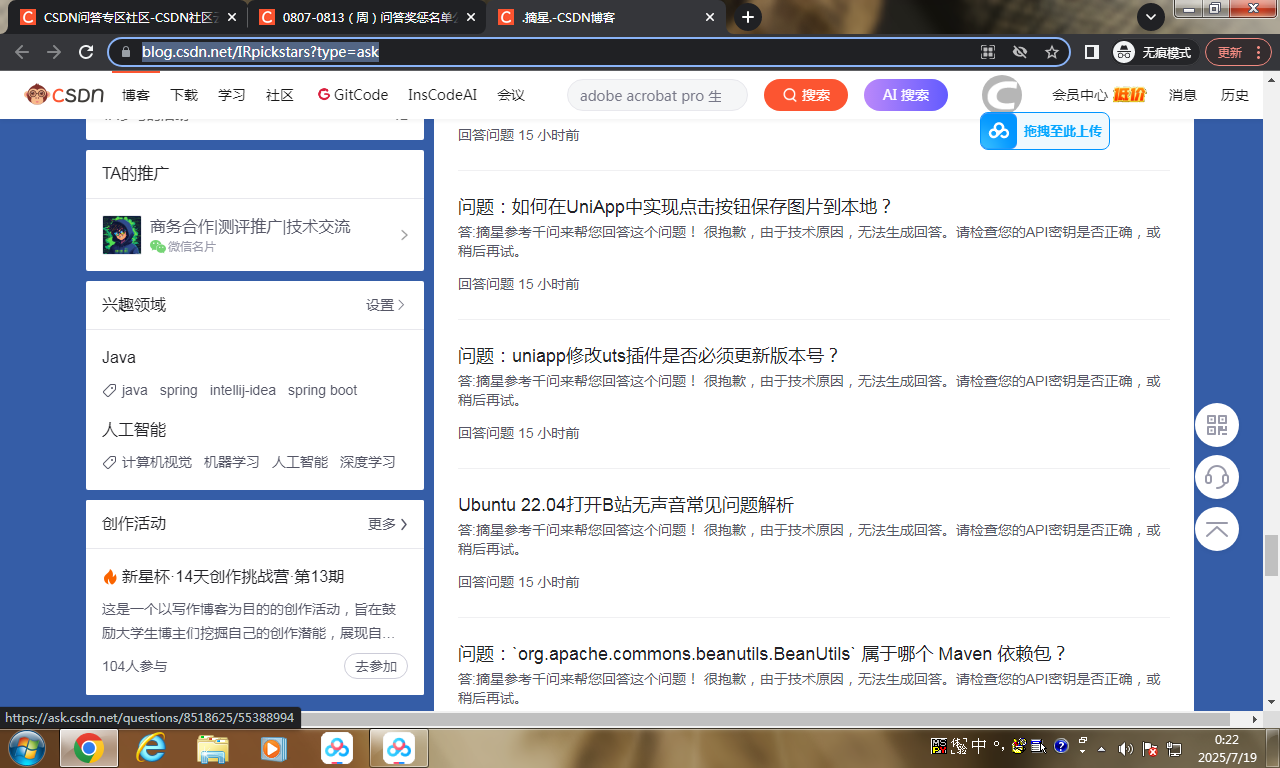This screenshot has width=1280, height=768.
Task: Open the 学习 nav menu item
Action: (232, 95)
